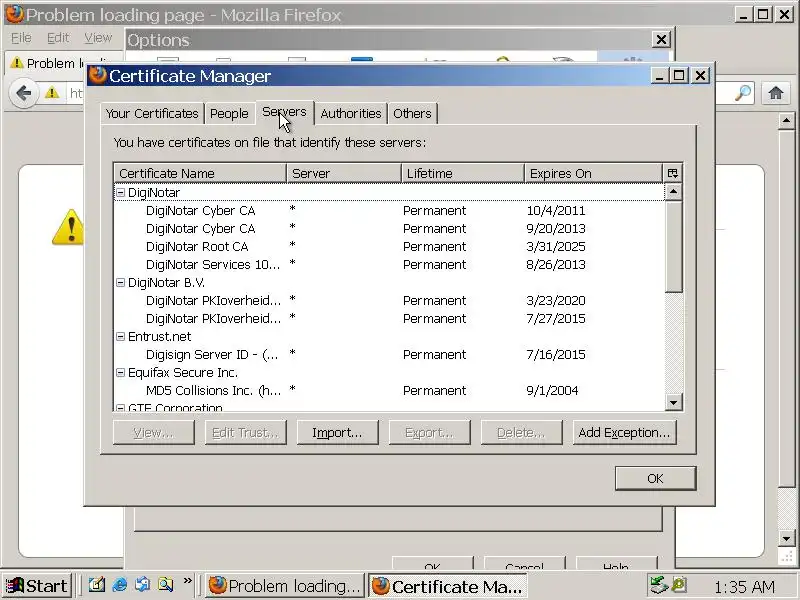The width and height of the screenshot is (800, 600).
Task: Open the Start menu
Action: tap(37, 586)
